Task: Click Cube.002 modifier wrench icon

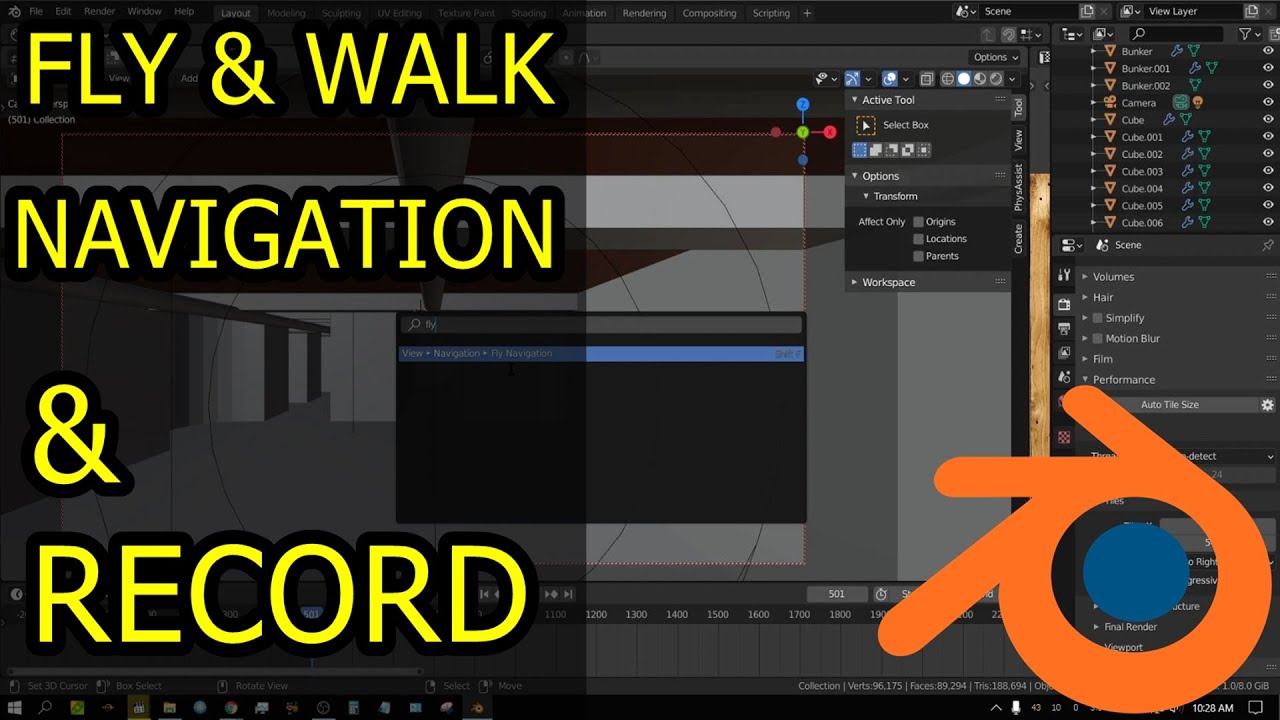Action: pos(1188,154)
